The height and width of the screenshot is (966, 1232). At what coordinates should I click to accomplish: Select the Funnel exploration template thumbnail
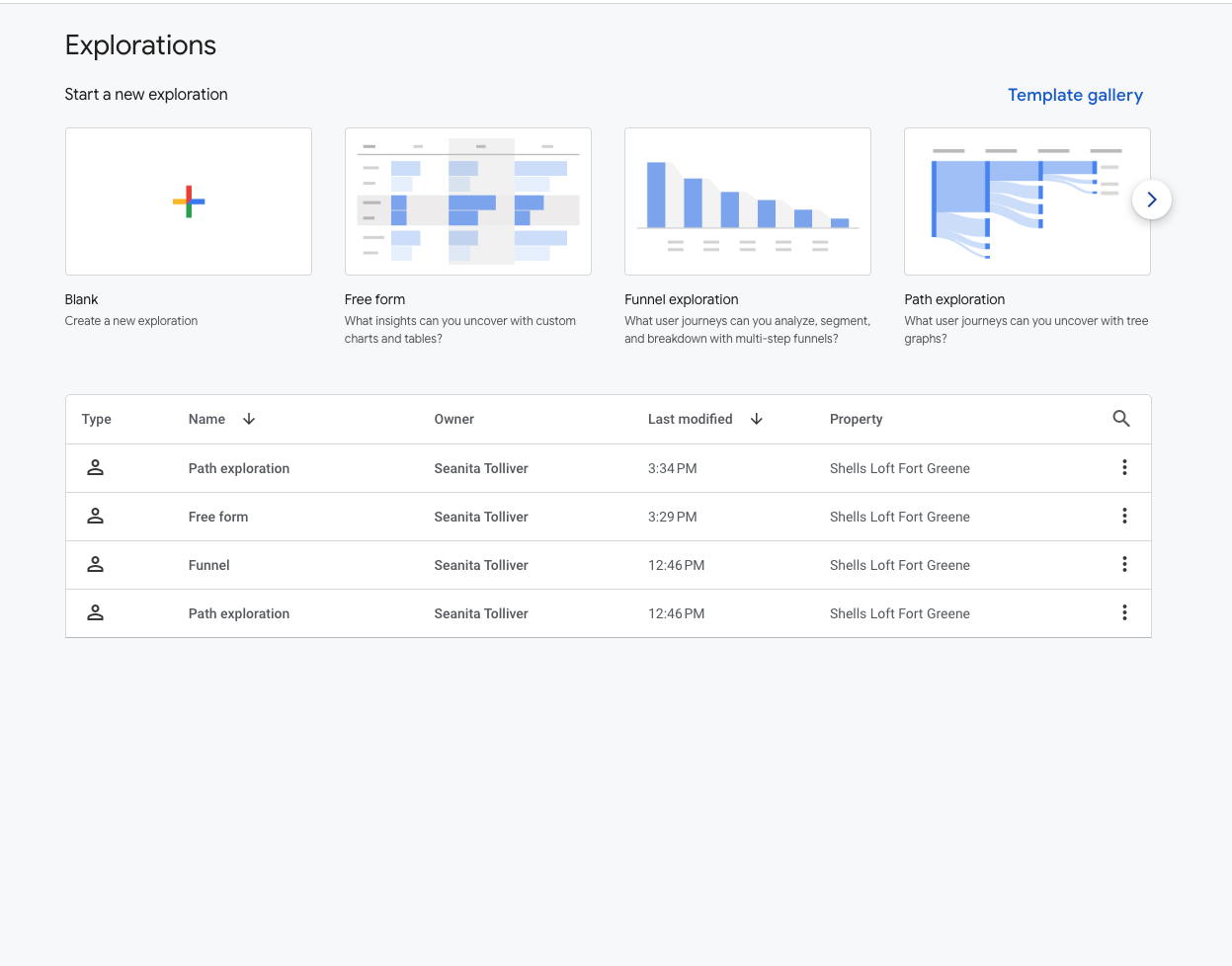(748, 201)
